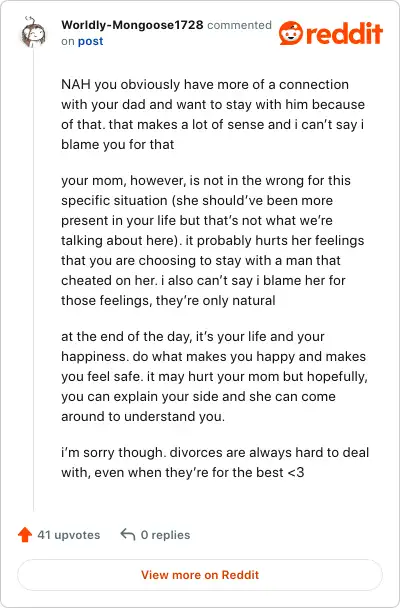The image size is (400, 608).
Task: Click the "0 replies" count label
Action: [x=166, y=535]
